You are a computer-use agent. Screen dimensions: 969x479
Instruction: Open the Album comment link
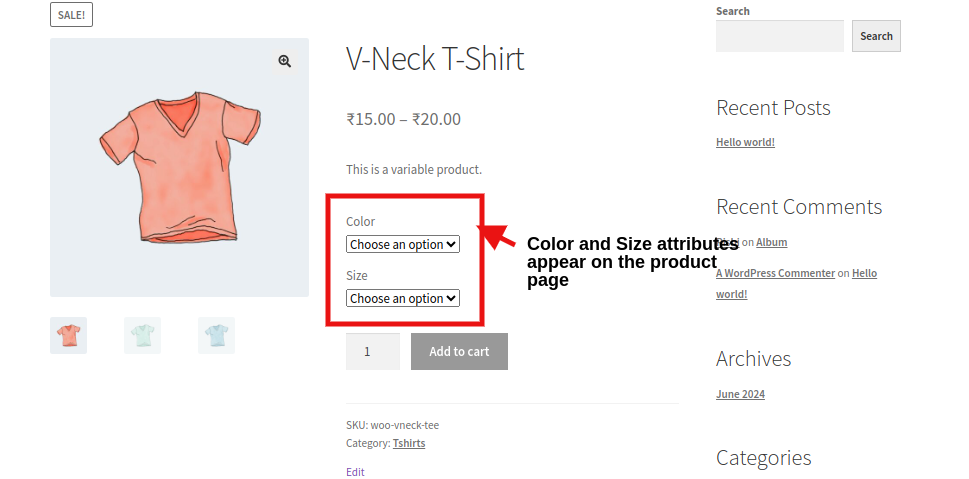point(771,242)
